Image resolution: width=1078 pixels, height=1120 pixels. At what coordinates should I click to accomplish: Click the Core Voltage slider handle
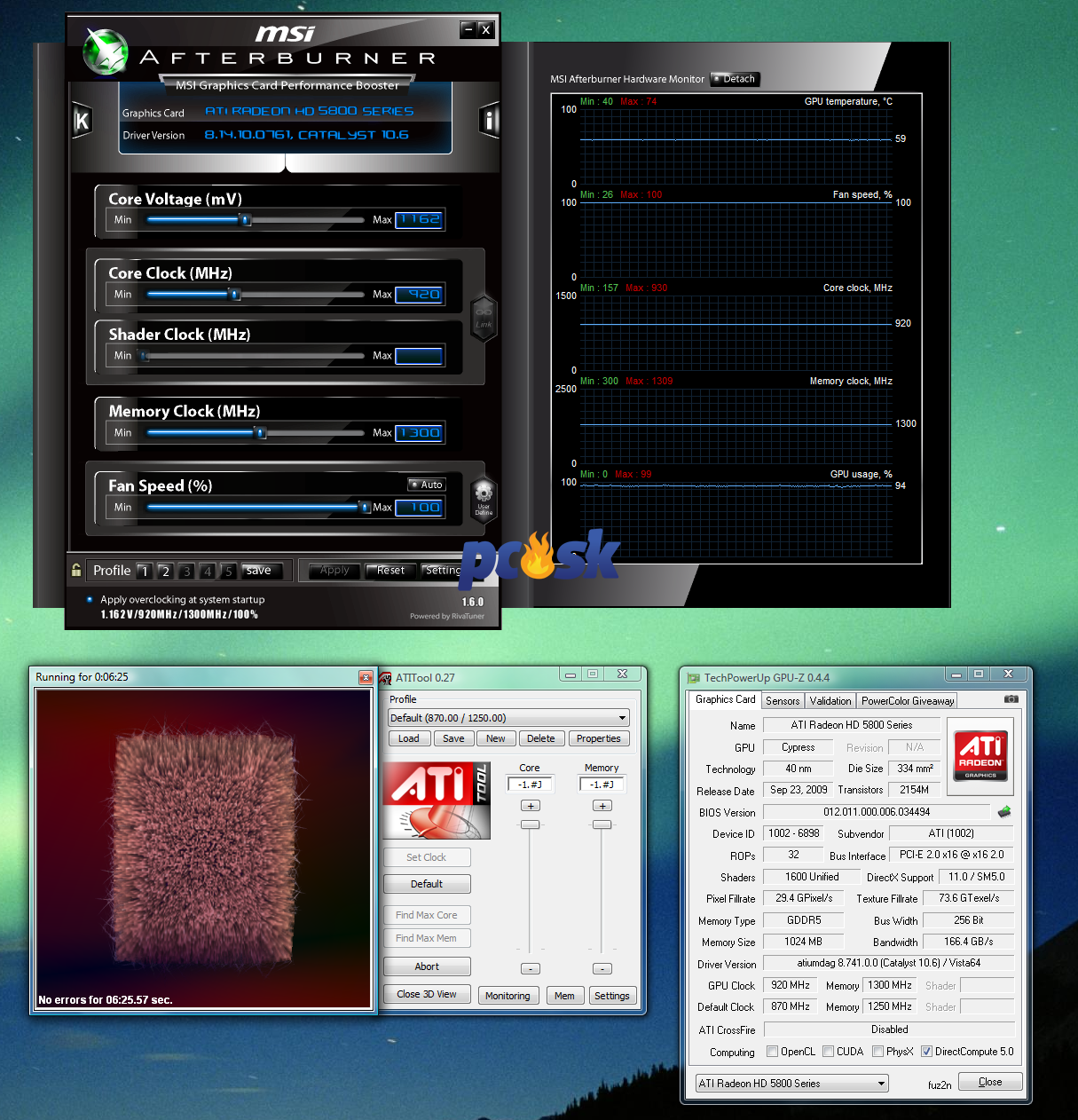246,220
